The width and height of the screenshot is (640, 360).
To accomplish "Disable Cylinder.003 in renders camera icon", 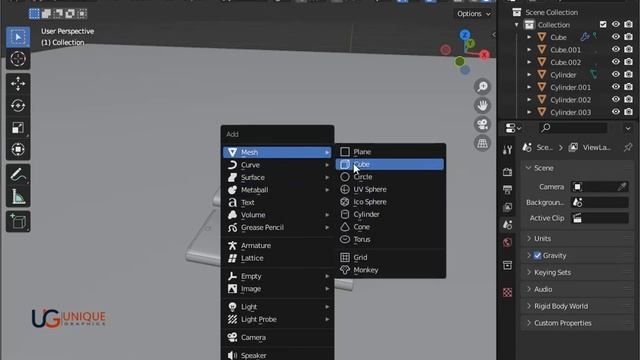I will (x=629, y=112).
